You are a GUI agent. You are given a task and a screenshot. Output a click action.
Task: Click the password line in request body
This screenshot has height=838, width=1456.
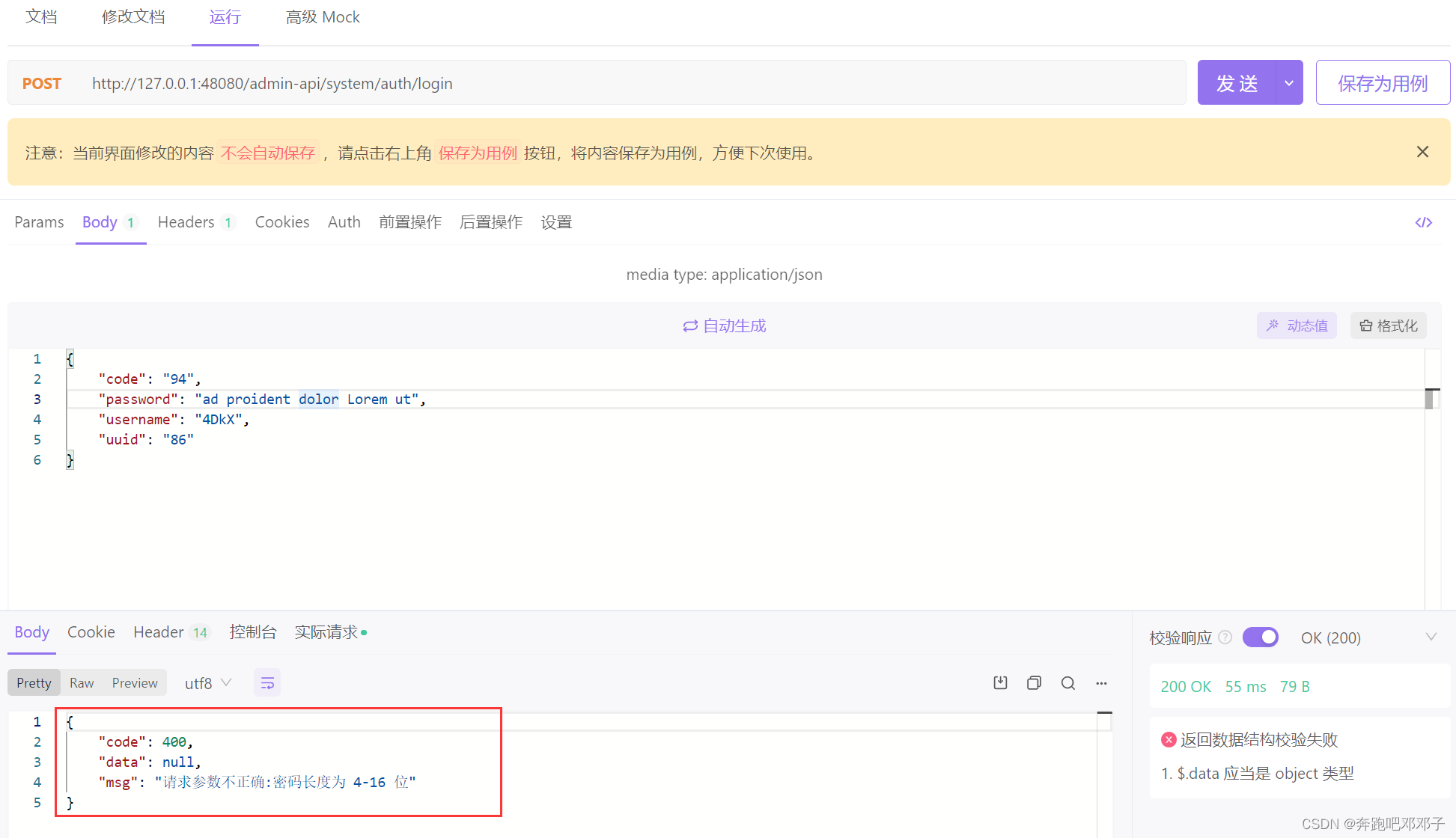click(262, 400)
